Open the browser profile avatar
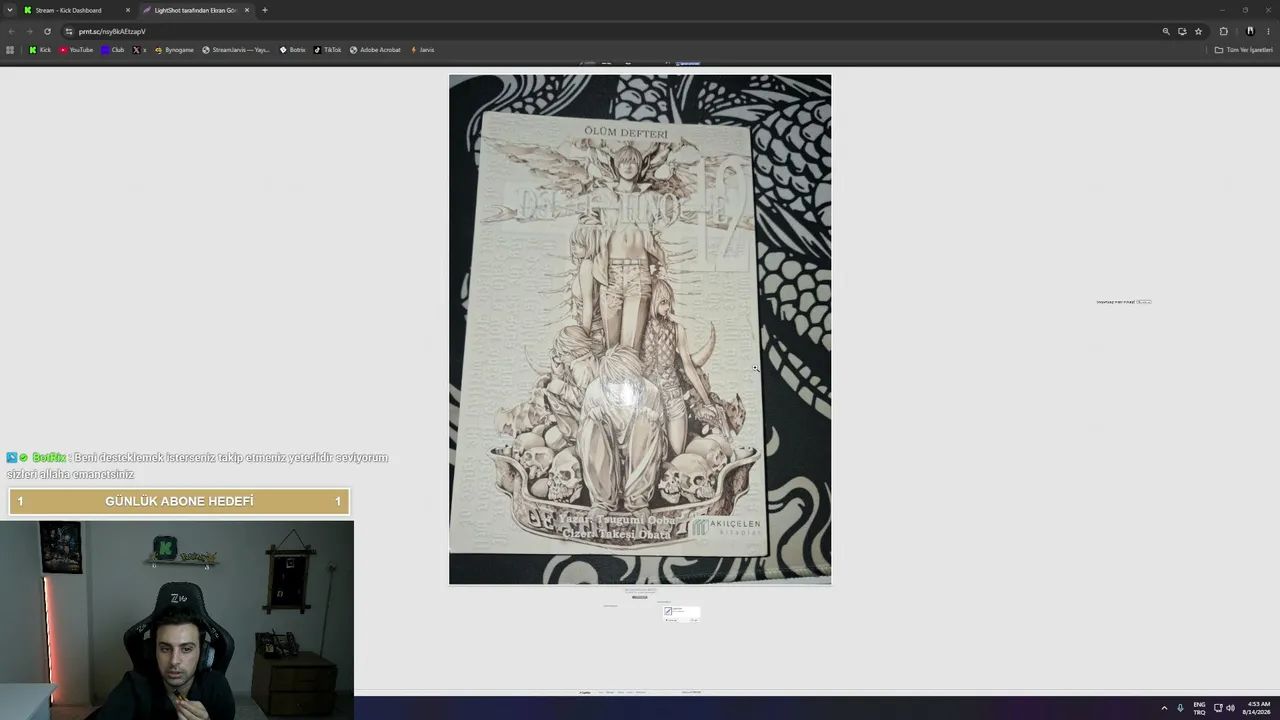Image resolution: width=1280 pixels, height=720 pixels. coord(1250,31)
